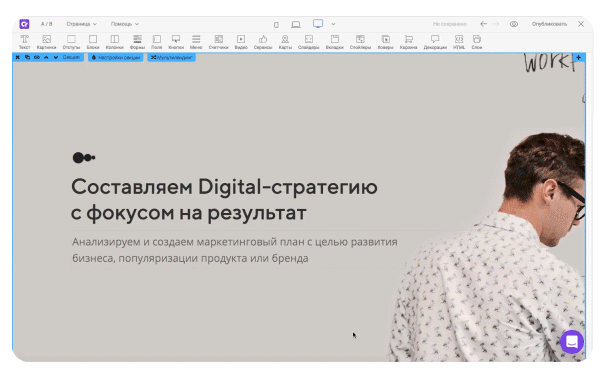
Task: Select the Слайдеры sliders tool
Action: click(x=308, y=42)
